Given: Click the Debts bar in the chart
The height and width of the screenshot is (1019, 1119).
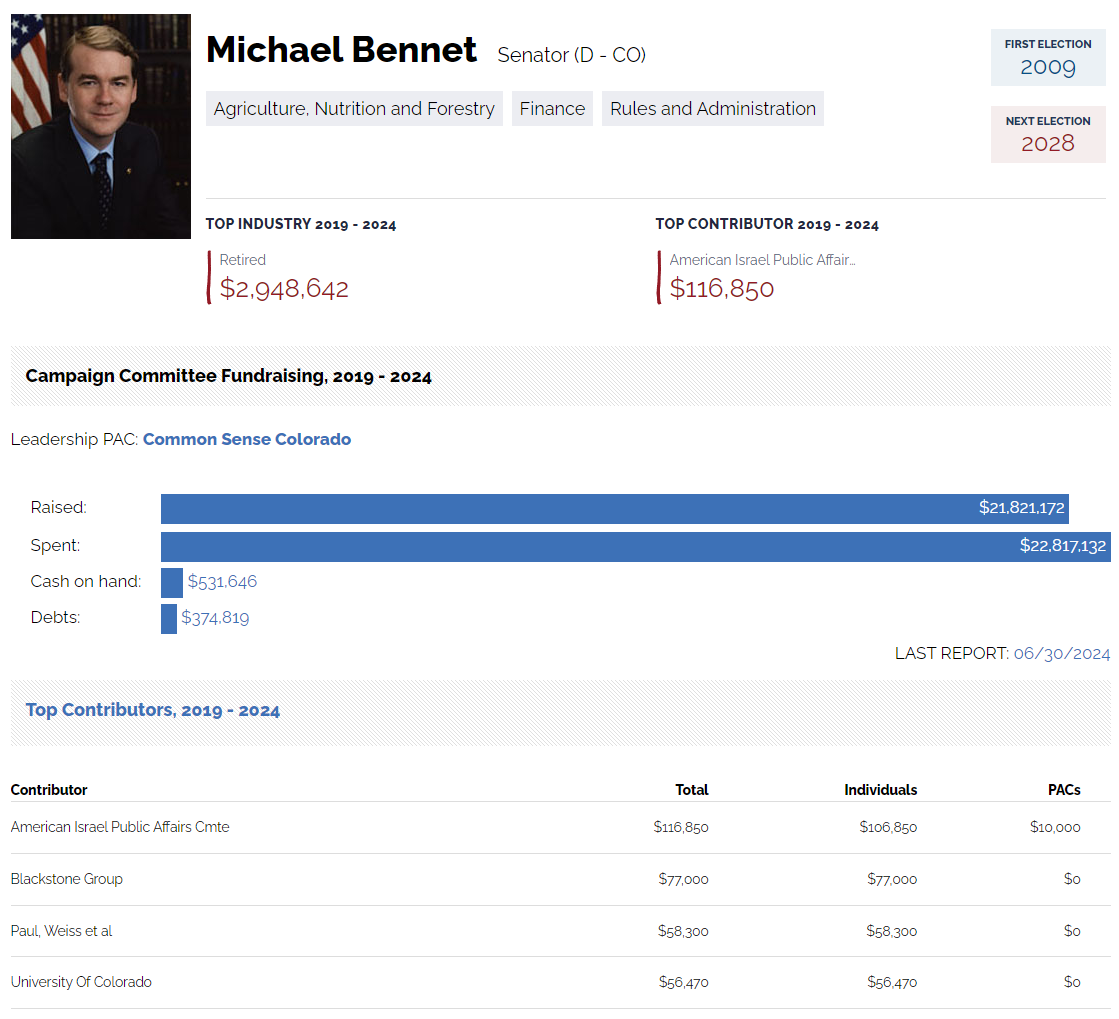Looking at the screenshot, I should click(169, 618).
